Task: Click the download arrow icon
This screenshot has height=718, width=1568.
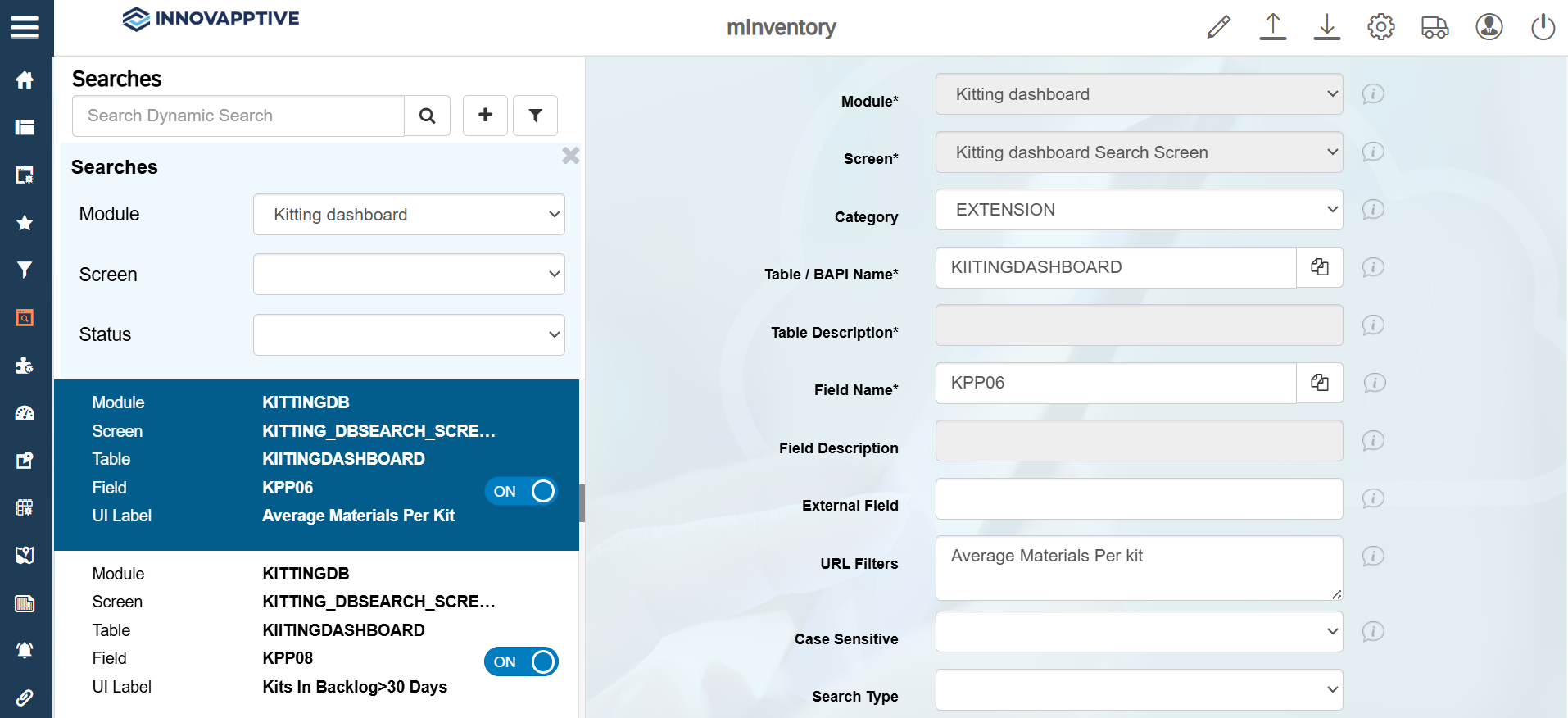Action: tap(1326, 27)
